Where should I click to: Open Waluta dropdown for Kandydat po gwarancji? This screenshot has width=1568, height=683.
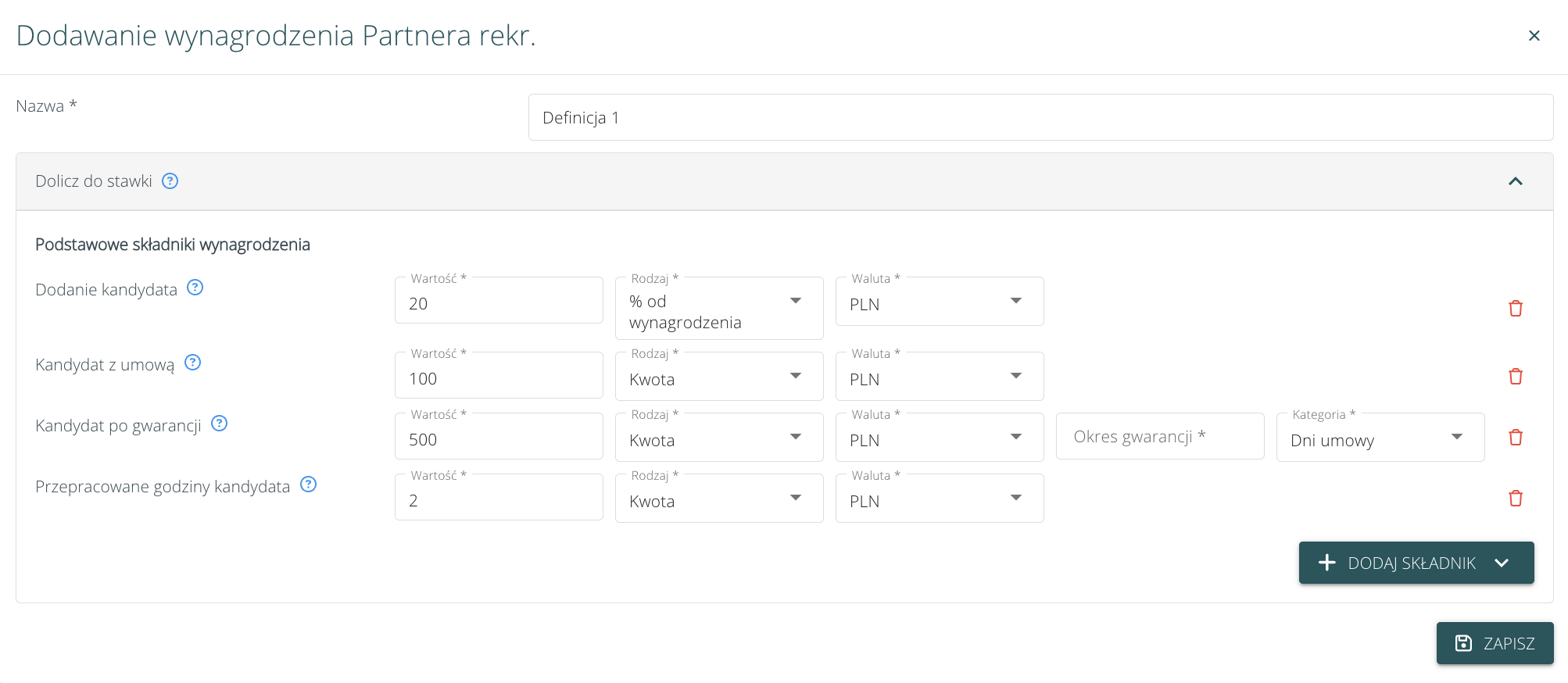pos(939,438)
